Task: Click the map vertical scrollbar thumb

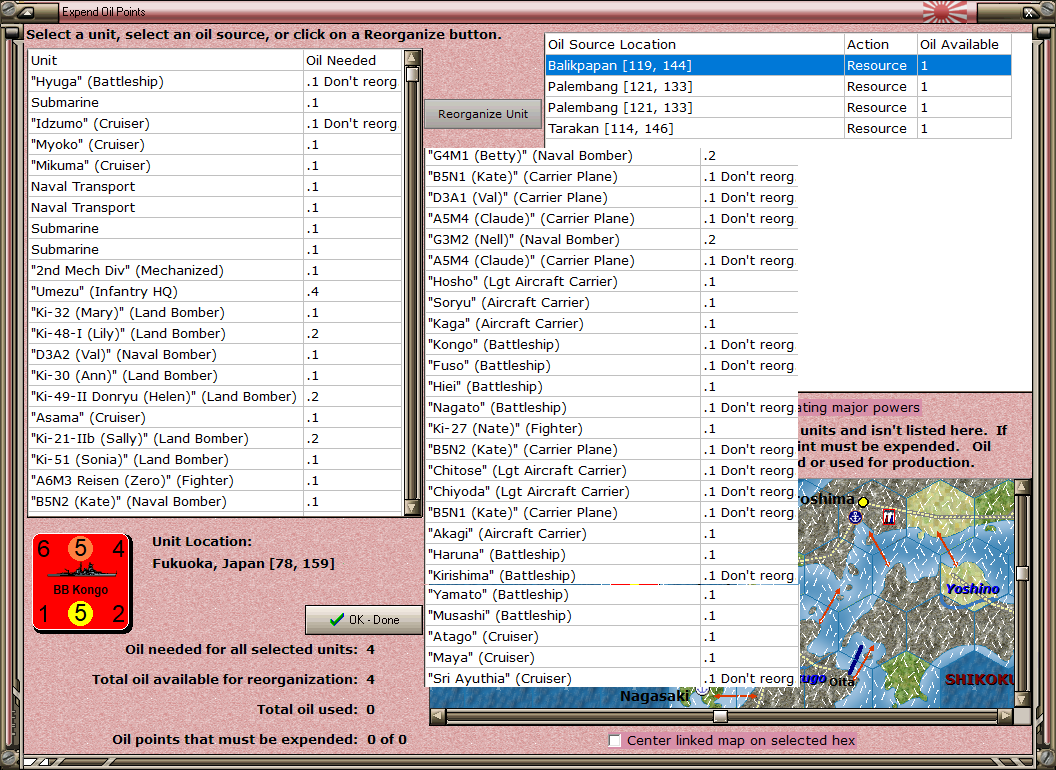Action: (1021, 573)
